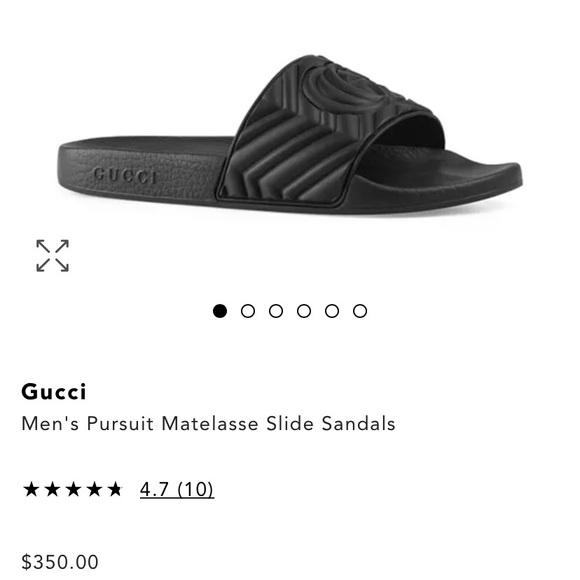
Task: Go to the last carousel dot
Action: click(360, 311)
